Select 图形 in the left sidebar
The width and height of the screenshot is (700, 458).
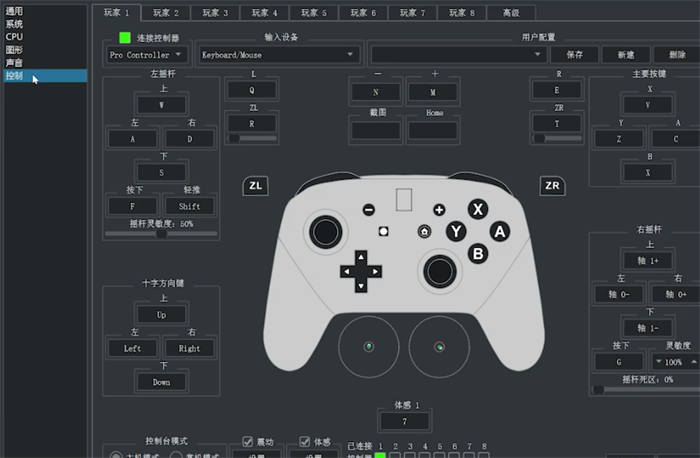pyautogui.click(x=14, y=50)
